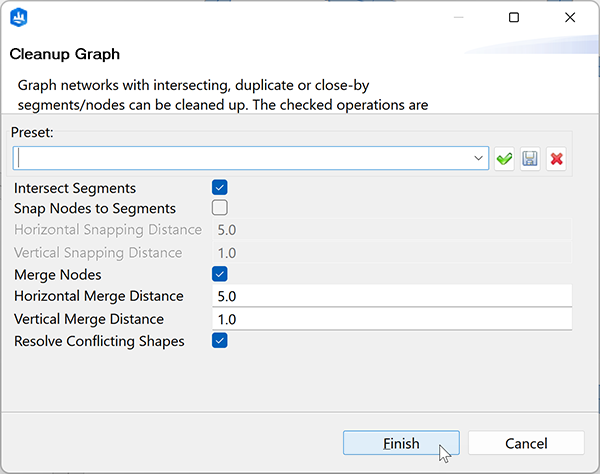Focus the Preset combo box text field
600x474 pixels.
pos(240,159)
